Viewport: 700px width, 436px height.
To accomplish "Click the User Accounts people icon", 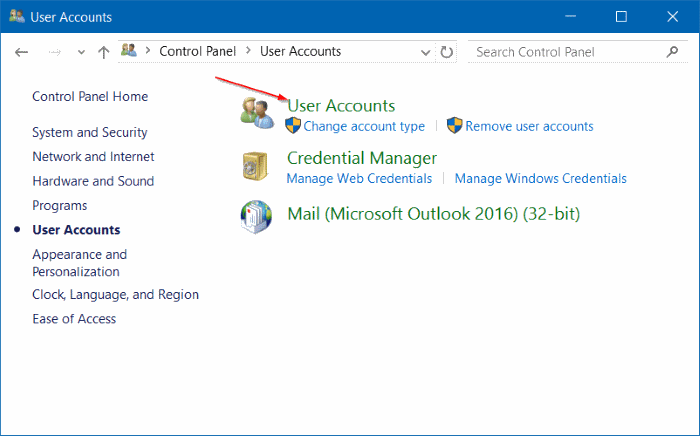I will point(257,113).
